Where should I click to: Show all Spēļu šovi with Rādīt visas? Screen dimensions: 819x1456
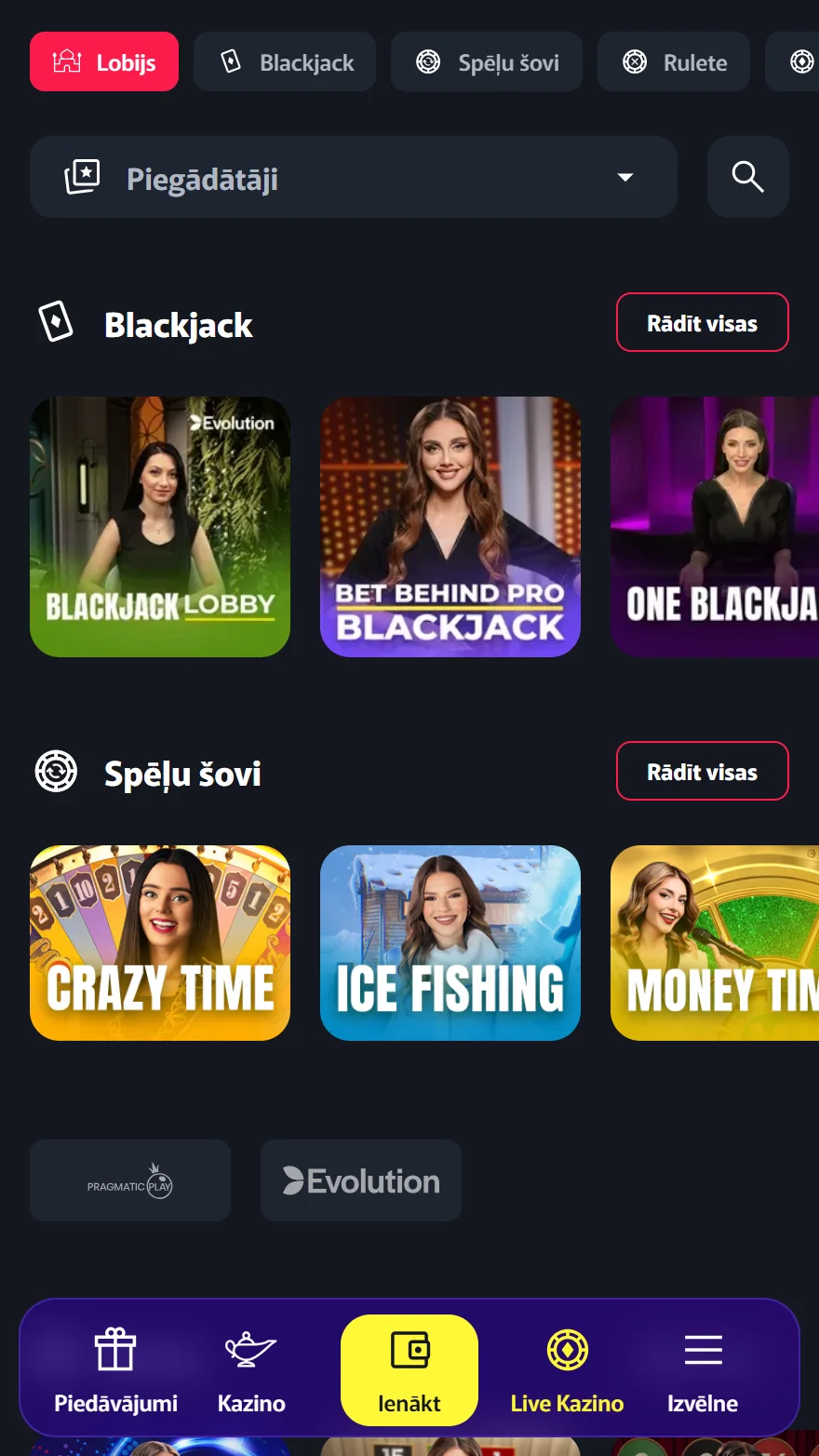(703, 771)
